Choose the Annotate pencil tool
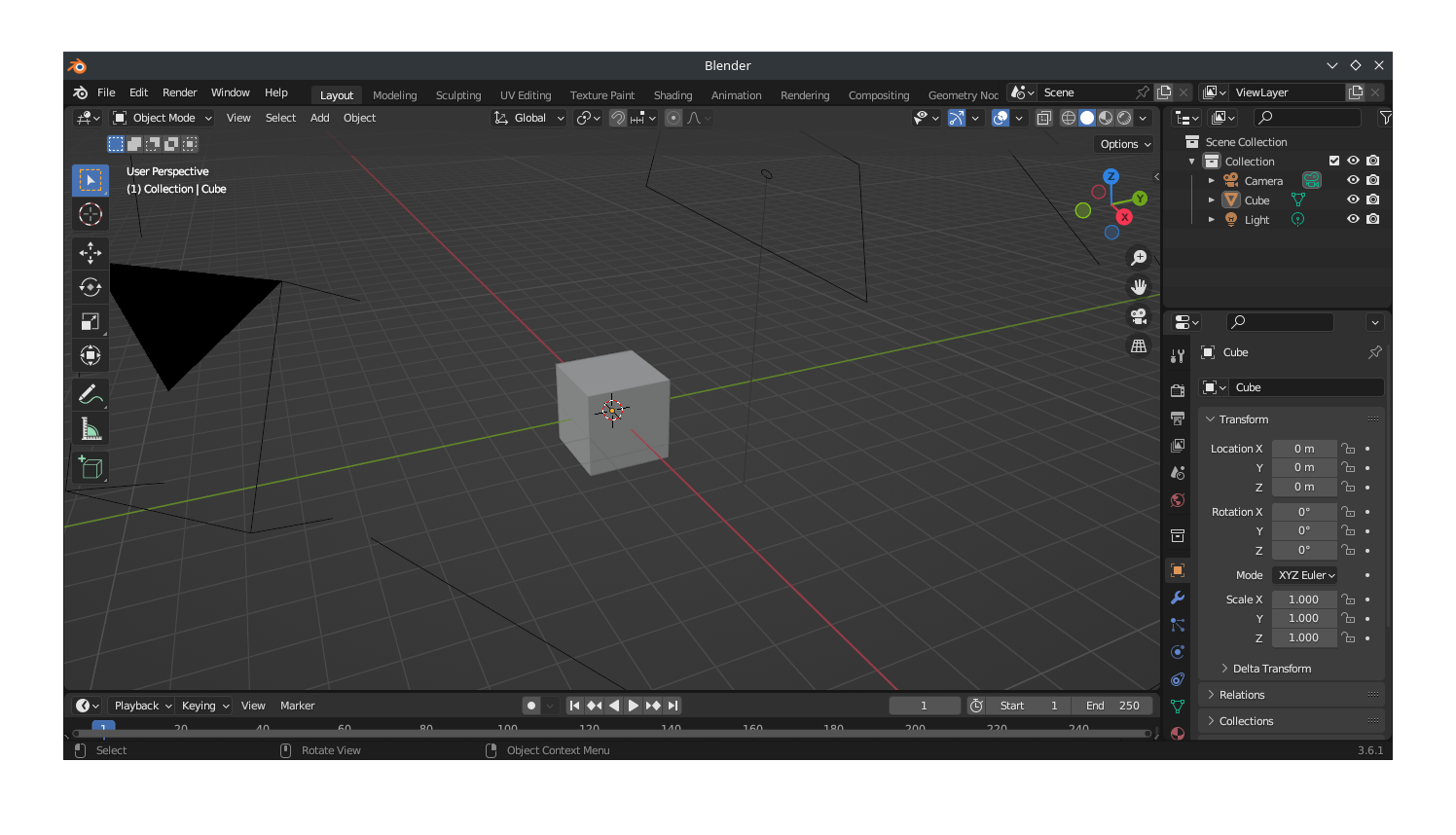The height and width of the screenshot is (835, 1456). (91, 394)
